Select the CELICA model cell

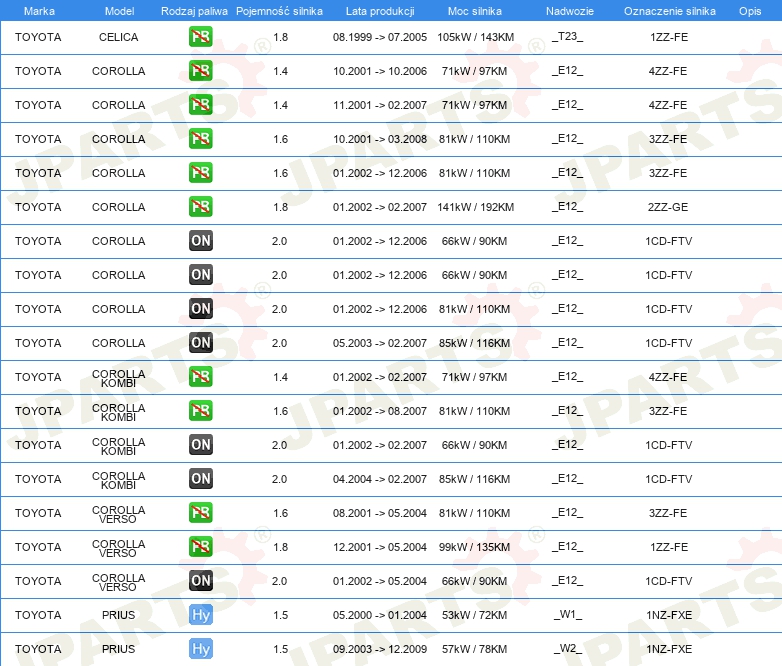pos(118,37)
